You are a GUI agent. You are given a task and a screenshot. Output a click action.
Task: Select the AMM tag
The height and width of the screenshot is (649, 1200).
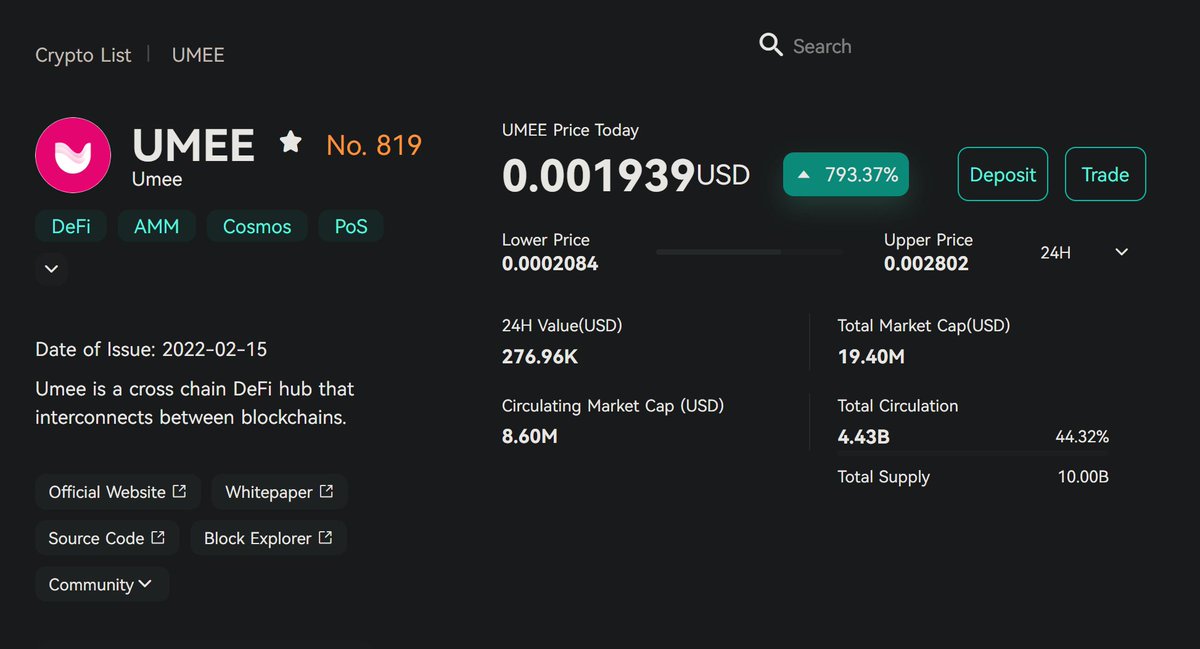tap(157, 226)
